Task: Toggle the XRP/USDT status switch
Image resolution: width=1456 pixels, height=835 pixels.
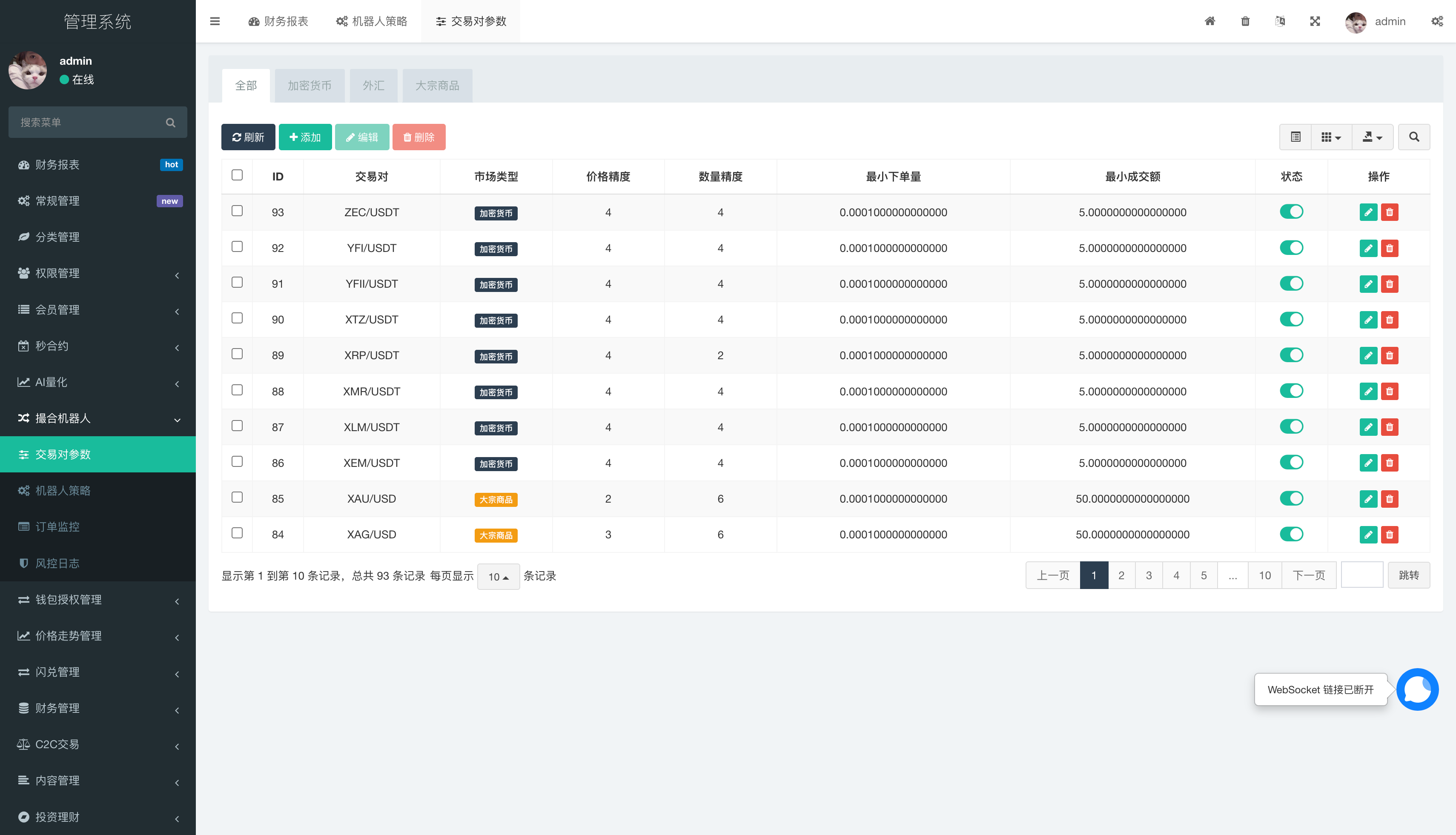Action: click(1291, 355)
